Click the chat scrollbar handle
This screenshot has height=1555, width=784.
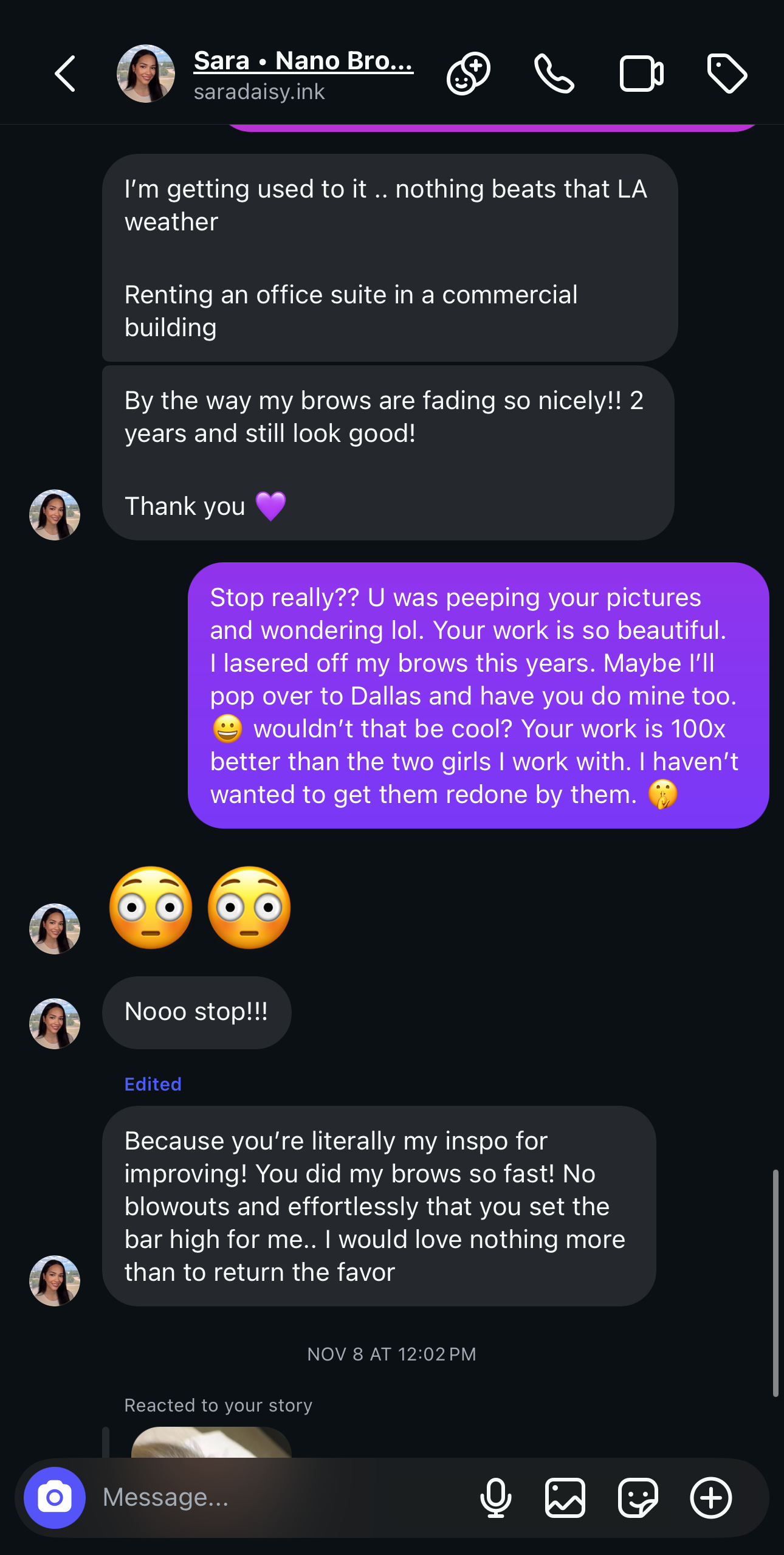pos(775,1283)
